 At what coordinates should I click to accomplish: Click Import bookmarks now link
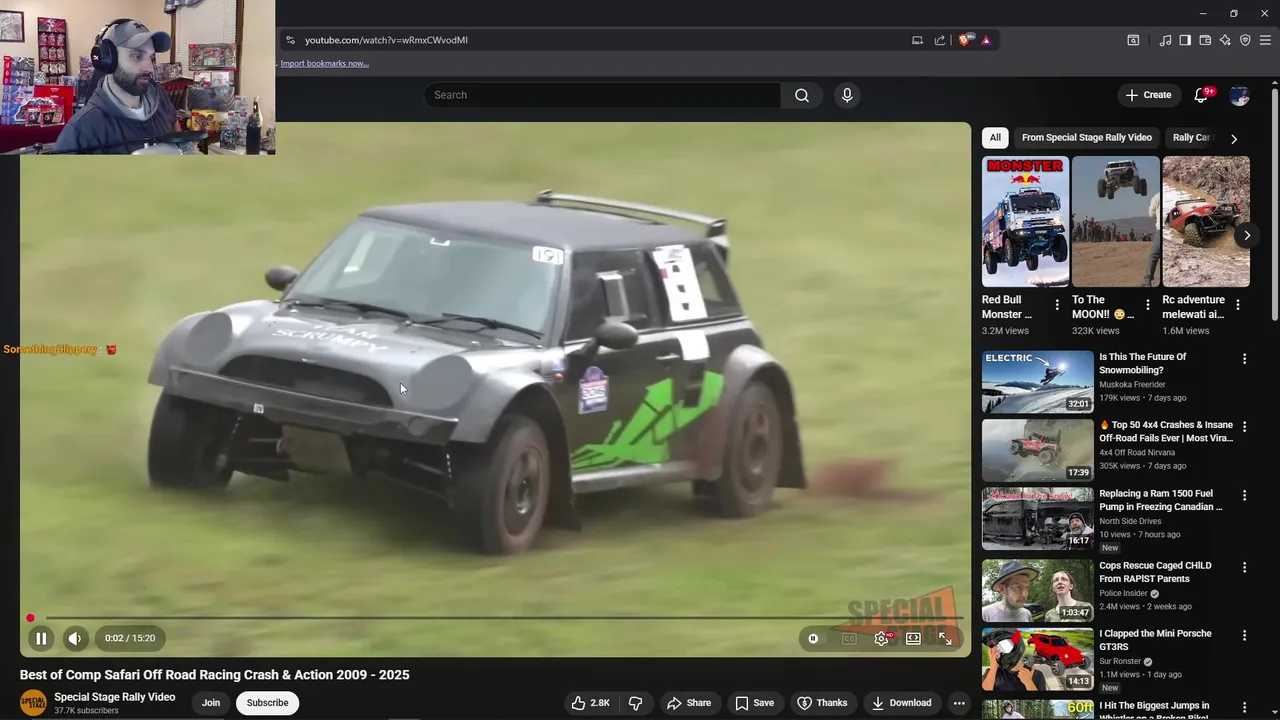pyautogui.click(x=324, y=63)
